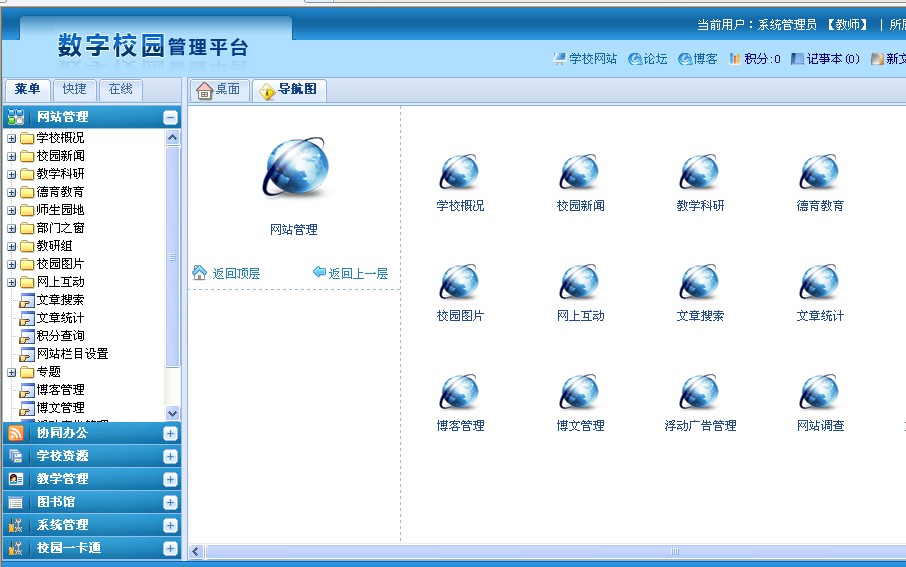Screen dimensions: 906x567
Task: Click the 教学管理 ID card icon
Action: pos(16,479)
